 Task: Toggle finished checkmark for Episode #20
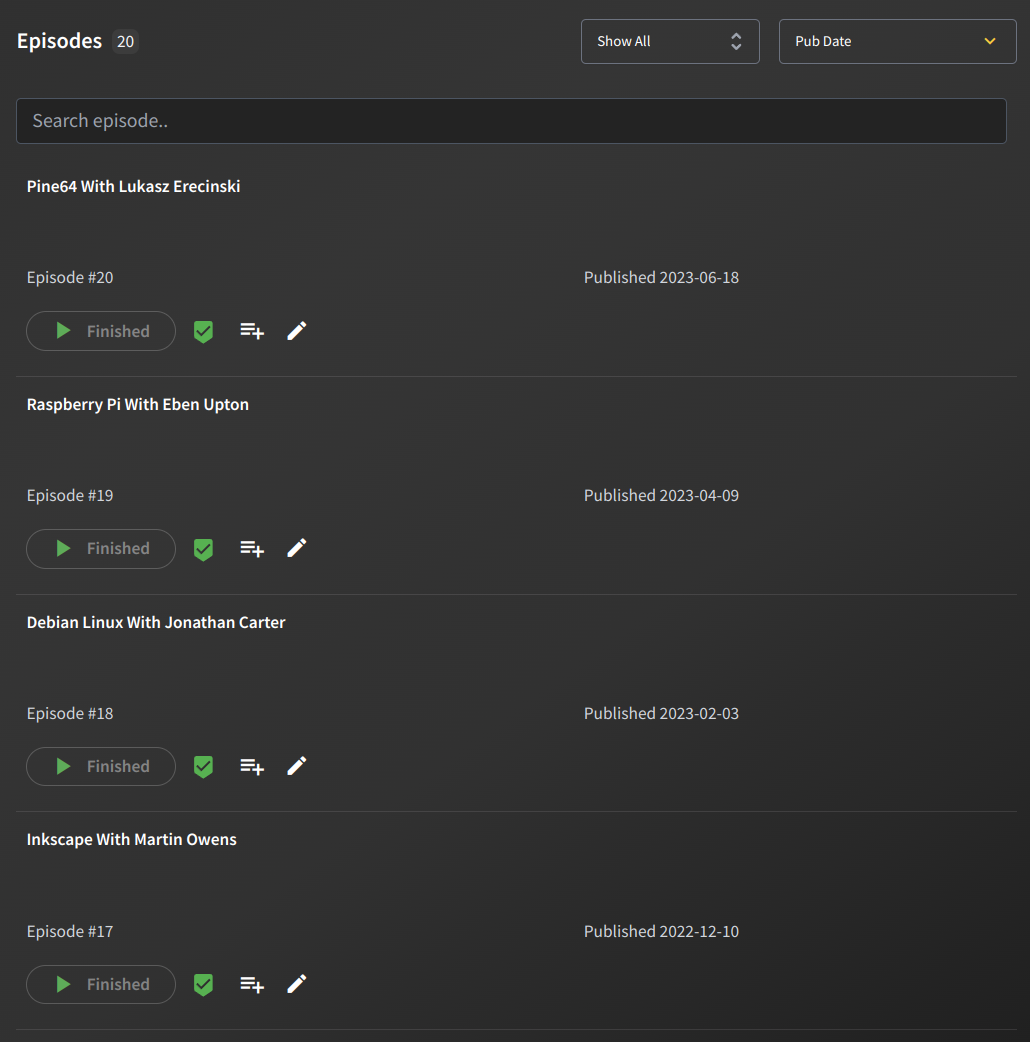[203, 331]
